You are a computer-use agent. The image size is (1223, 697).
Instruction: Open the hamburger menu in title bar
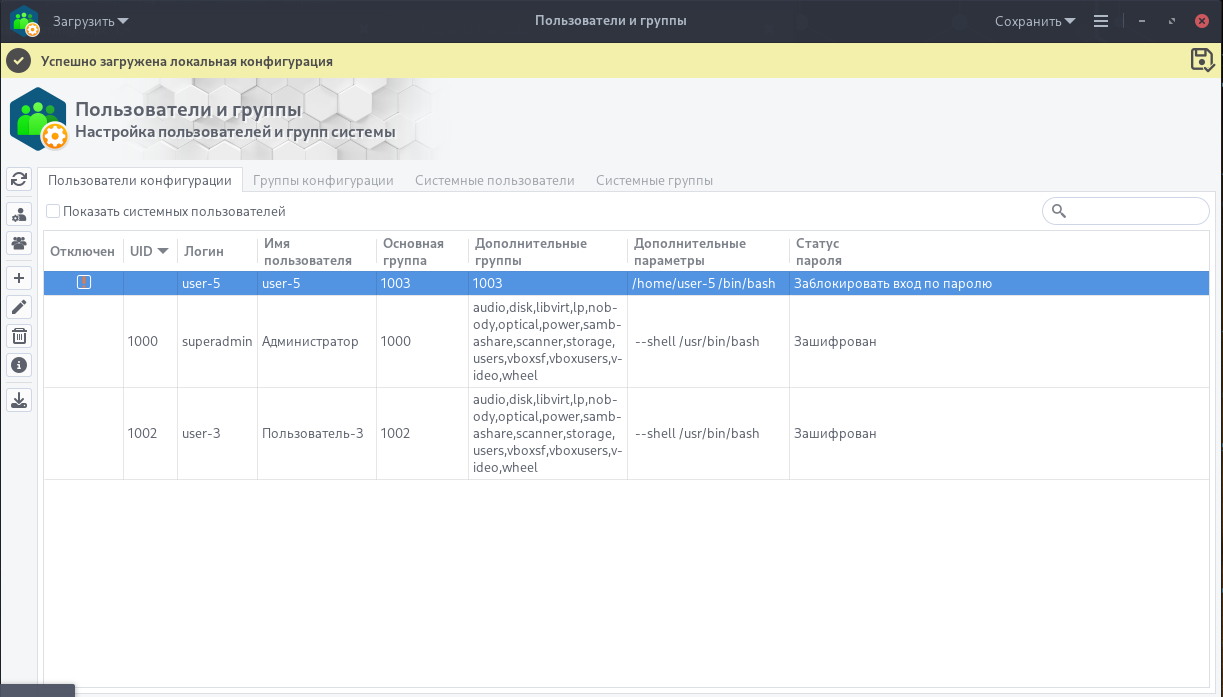[x=1101, y=21]
